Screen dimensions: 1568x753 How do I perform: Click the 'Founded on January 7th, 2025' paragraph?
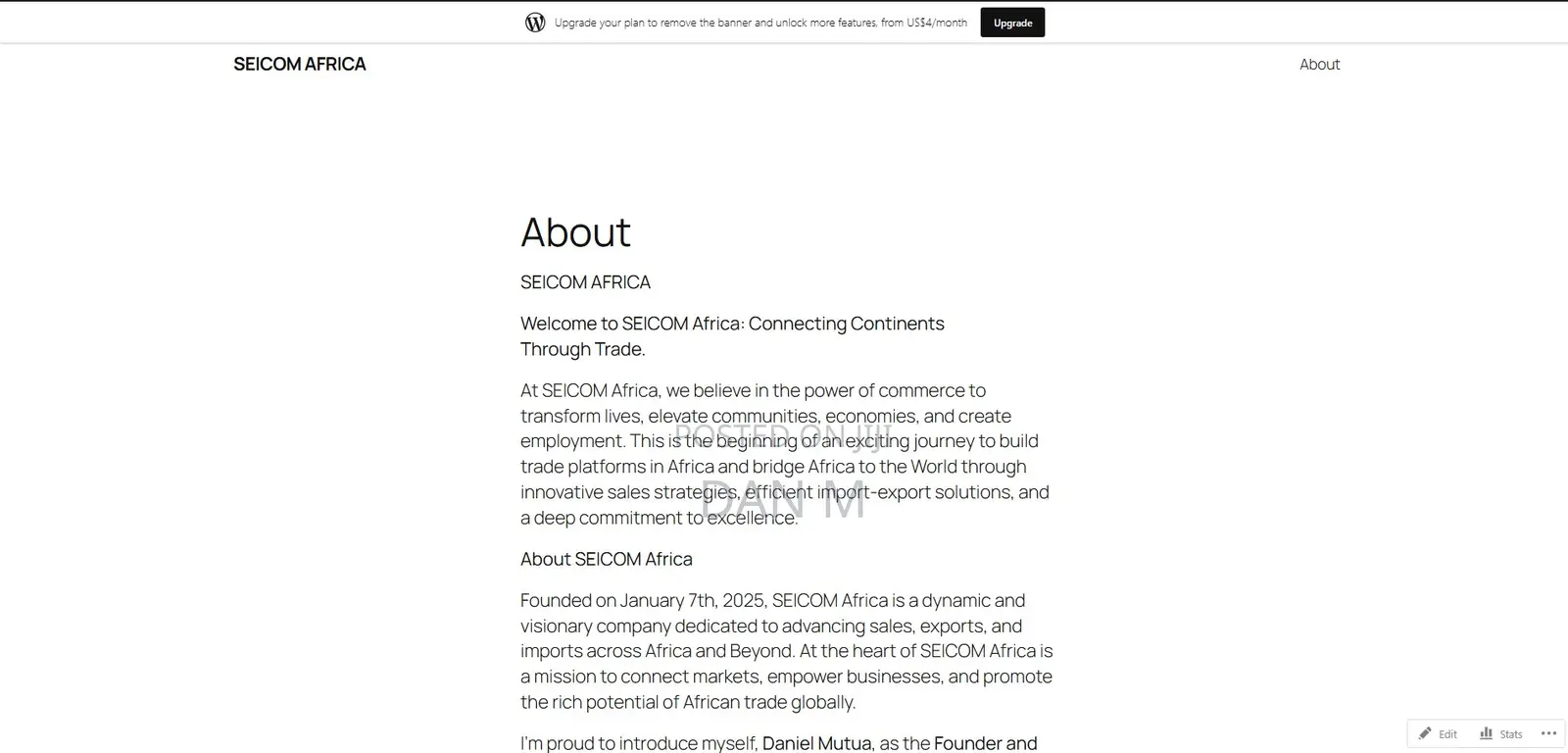tap(787, 651)
